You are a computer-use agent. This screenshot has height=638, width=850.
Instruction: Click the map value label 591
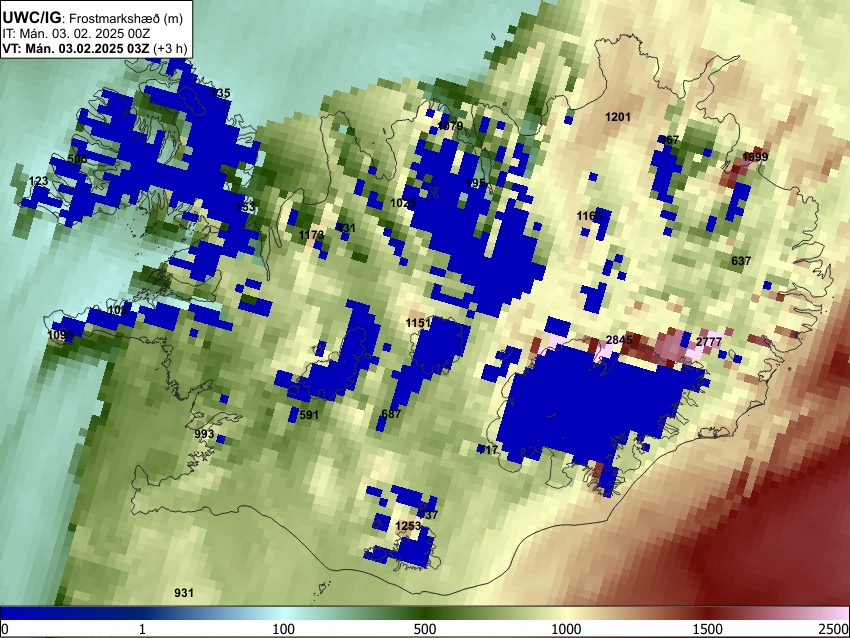[309, 415]
